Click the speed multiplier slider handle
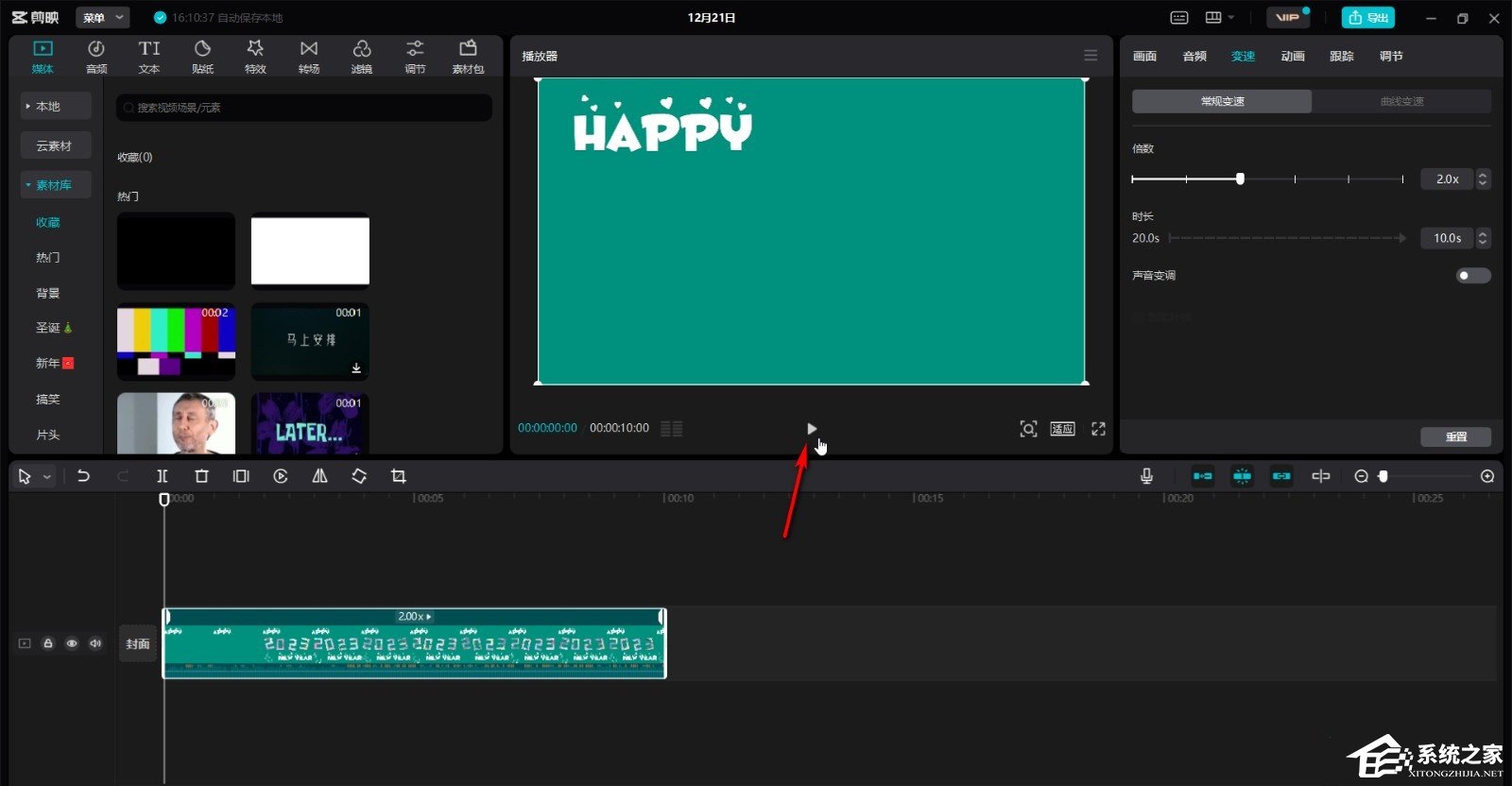This screenshot has width=1512, height=786. [x=1240, y=179]
